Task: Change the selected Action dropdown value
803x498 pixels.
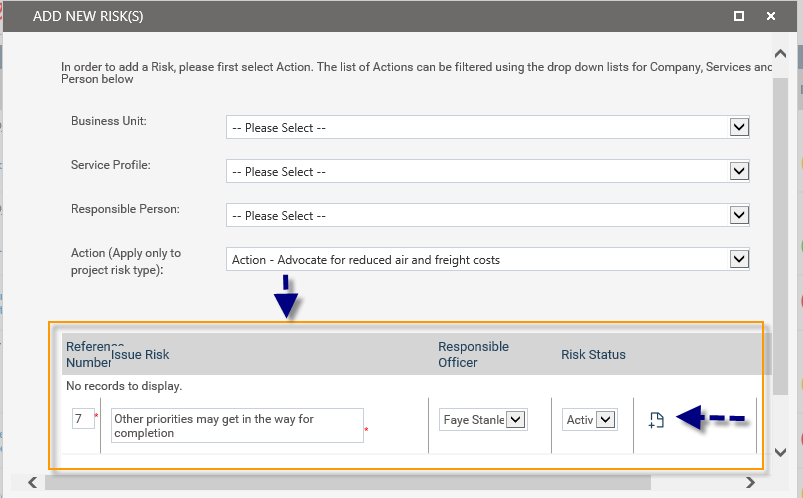Action: click(739, 259)
